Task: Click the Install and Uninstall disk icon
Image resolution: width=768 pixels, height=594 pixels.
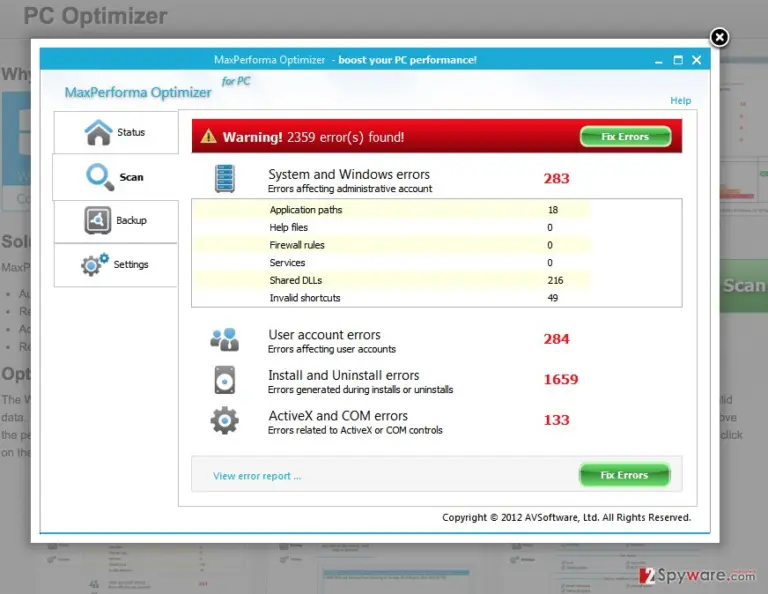Action: pos(225,380)
